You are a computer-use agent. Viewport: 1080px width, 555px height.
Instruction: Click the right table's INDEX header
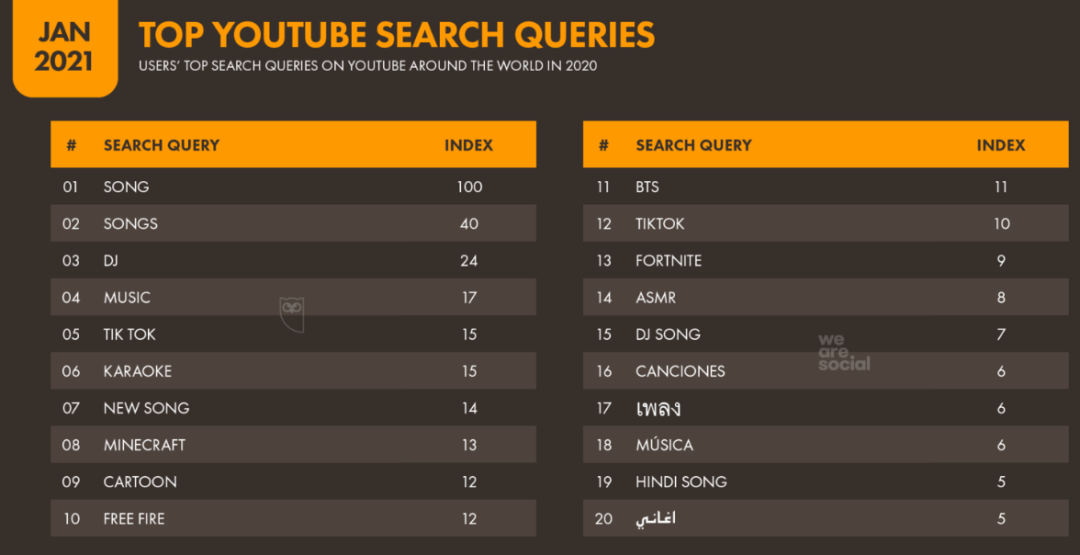pos(1001,145)
